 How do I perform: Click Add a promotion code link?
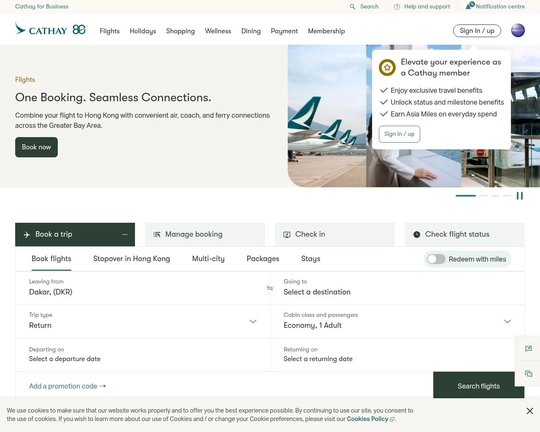click(x=67, y=386)
